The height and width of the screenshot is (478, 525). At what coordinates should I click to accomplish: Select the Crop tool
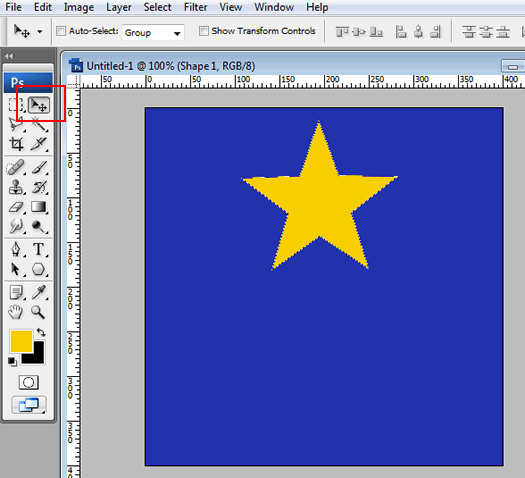(16, 144)
